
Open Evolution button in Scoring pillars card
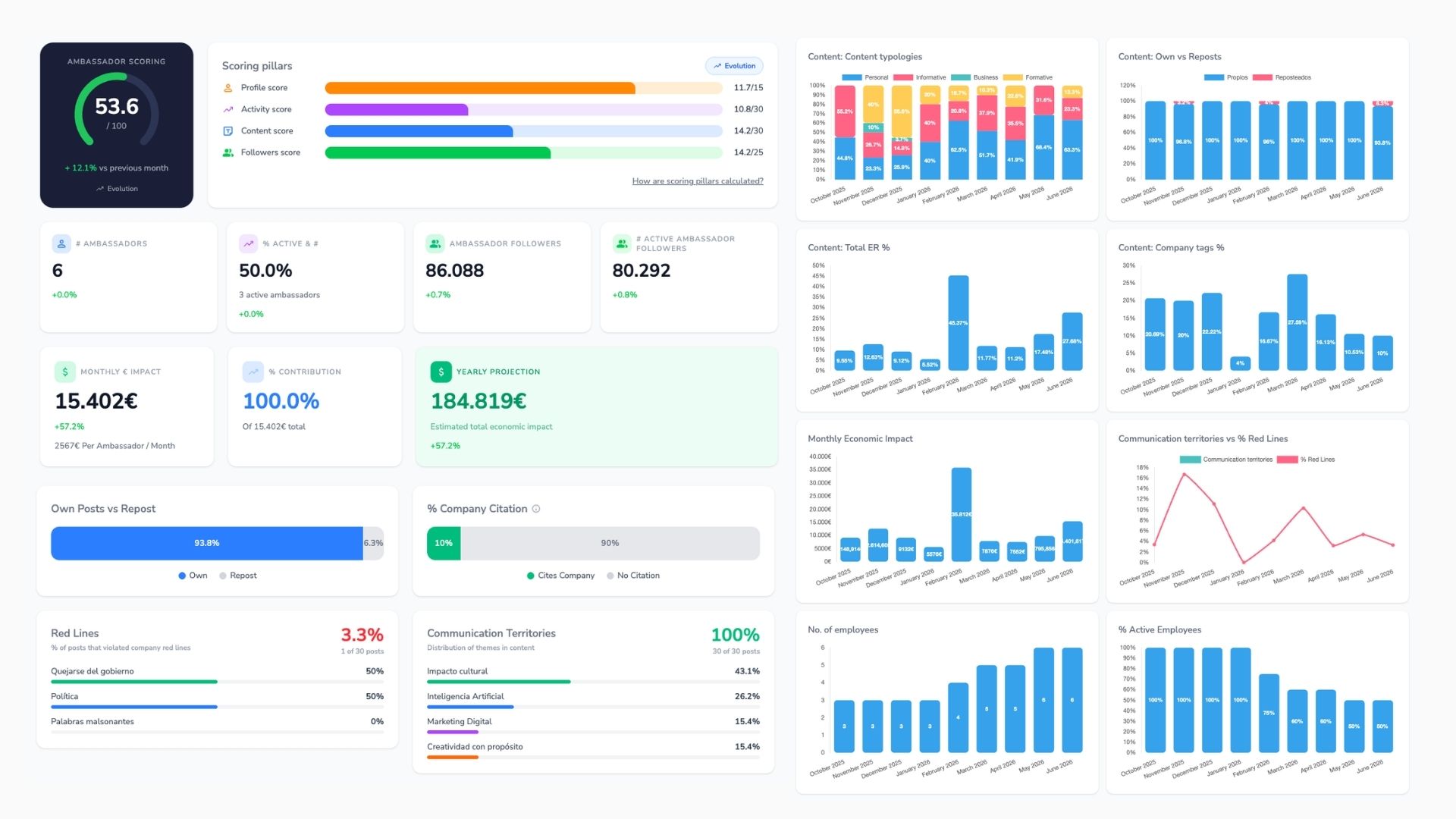pyautogui.click(x=734, y=66)
